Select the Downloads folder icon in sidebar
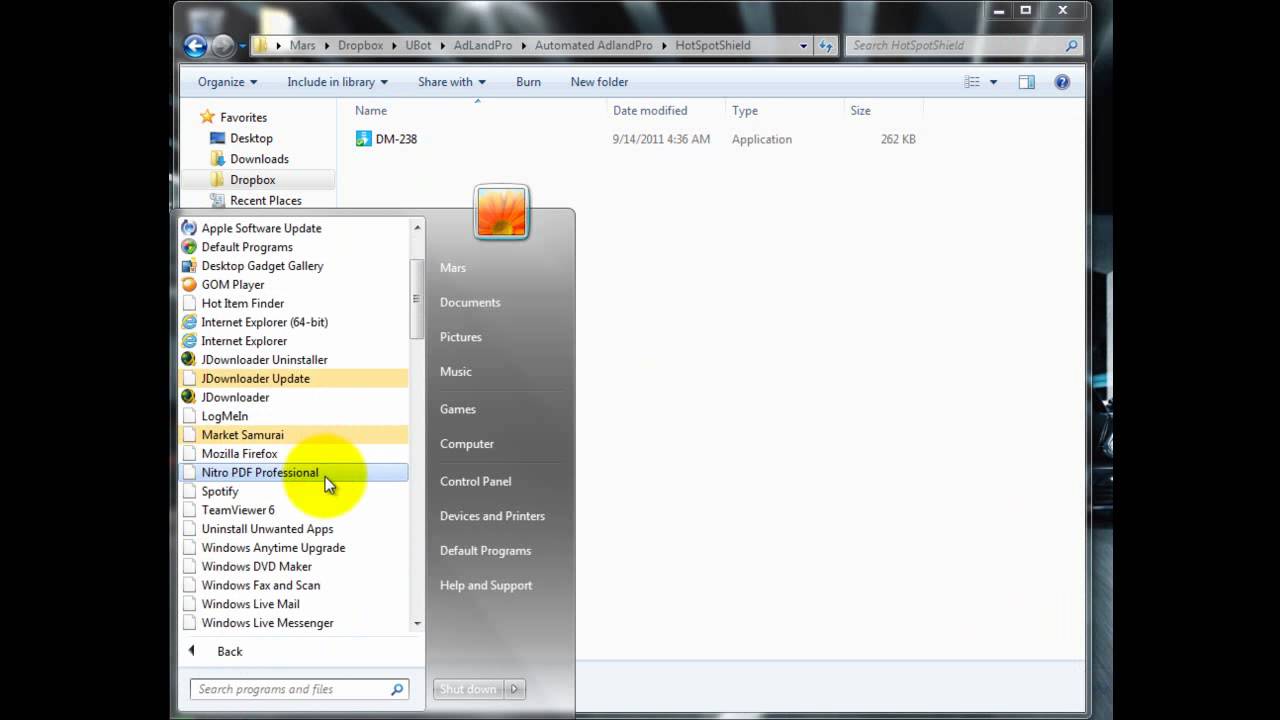The height and width of the screenshot is (720, 1280). 217,159
